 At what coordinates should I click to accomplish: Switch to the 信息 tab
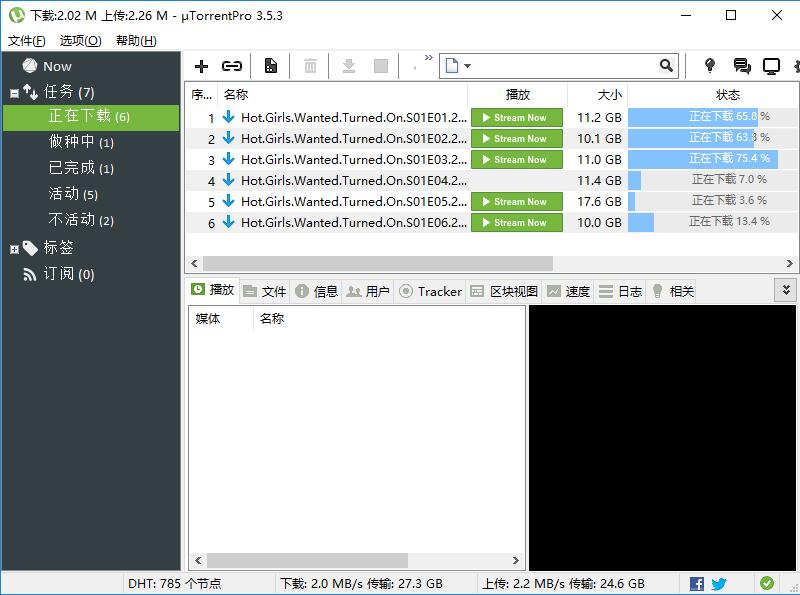coord(316,291)
